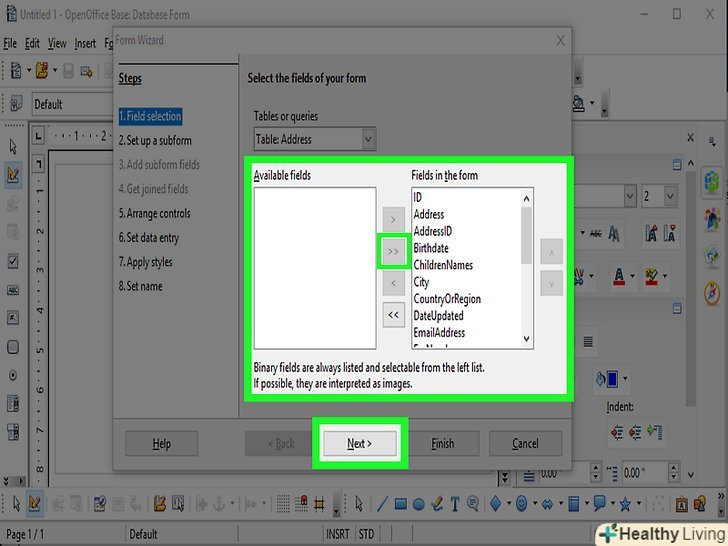Viewport: 728px width, 546px height.
Task: Open the Stars shapes dropdown arrow in drawing toolbar
Action: pos(639,503)
